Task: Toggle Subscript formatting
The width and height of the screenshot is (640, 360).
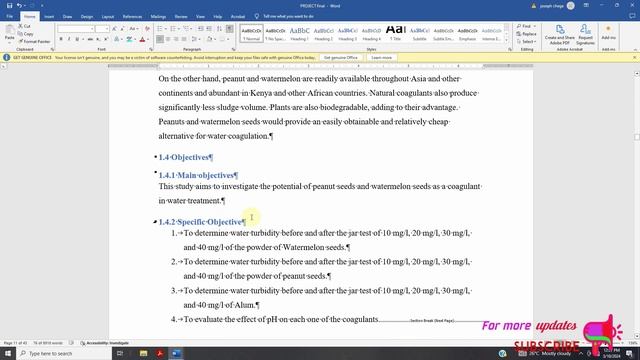Action: [98, 39]
